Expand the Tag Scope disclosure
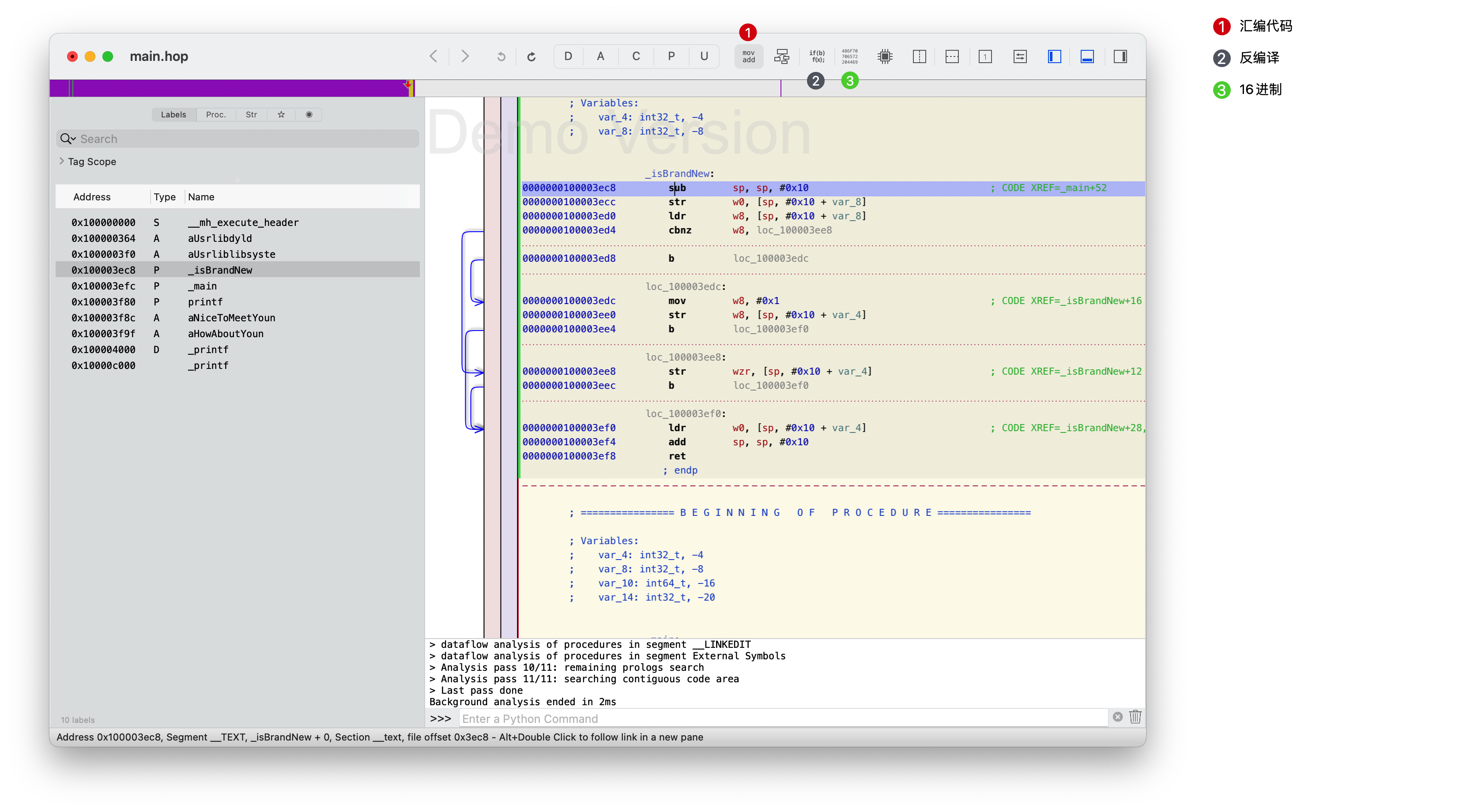This screenshot has width=1478, height=812. tap(62, 161)
